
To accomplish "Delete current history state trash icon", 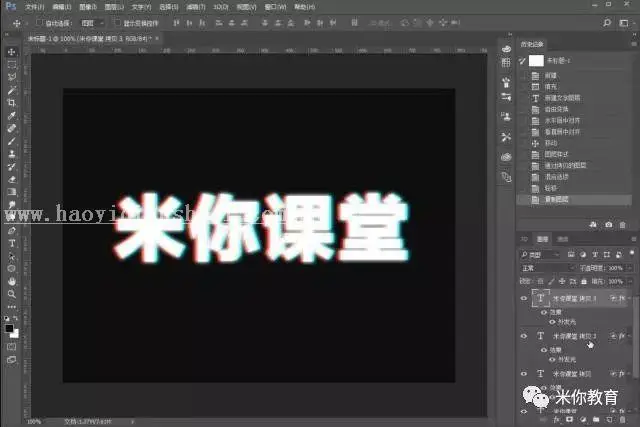I will click(622, 225).
